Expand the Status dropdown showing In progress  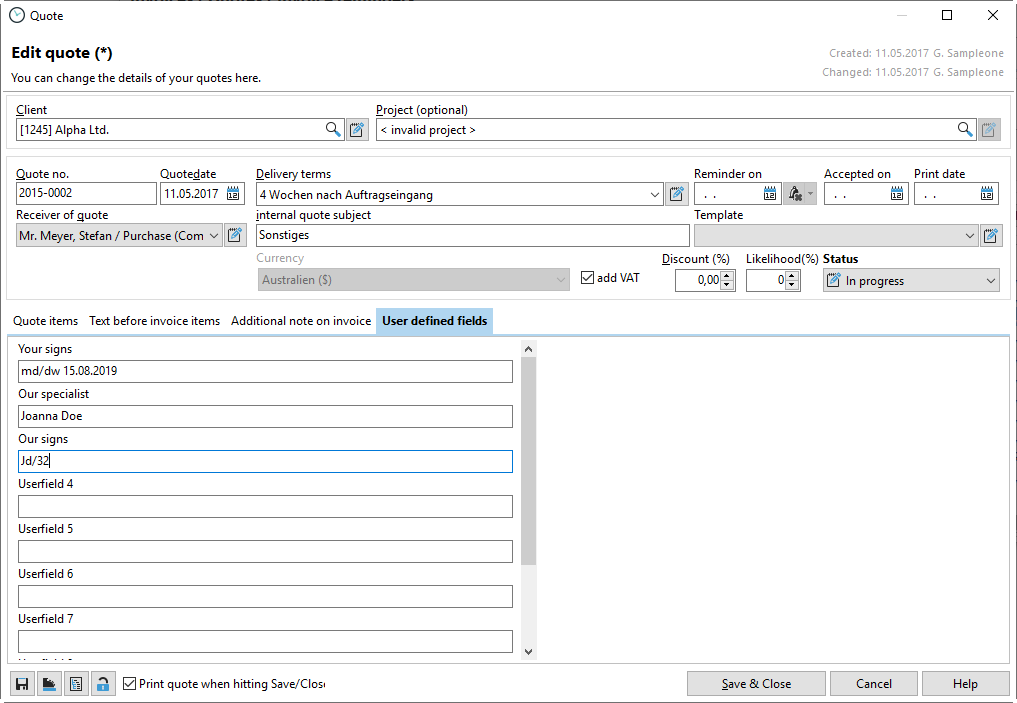990,281
